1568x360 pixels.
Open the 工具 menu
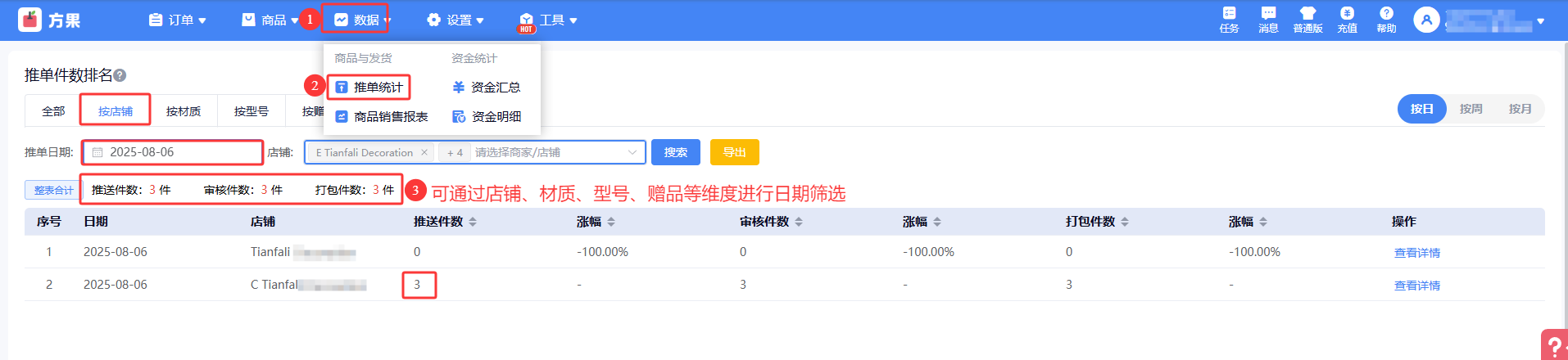549,20
